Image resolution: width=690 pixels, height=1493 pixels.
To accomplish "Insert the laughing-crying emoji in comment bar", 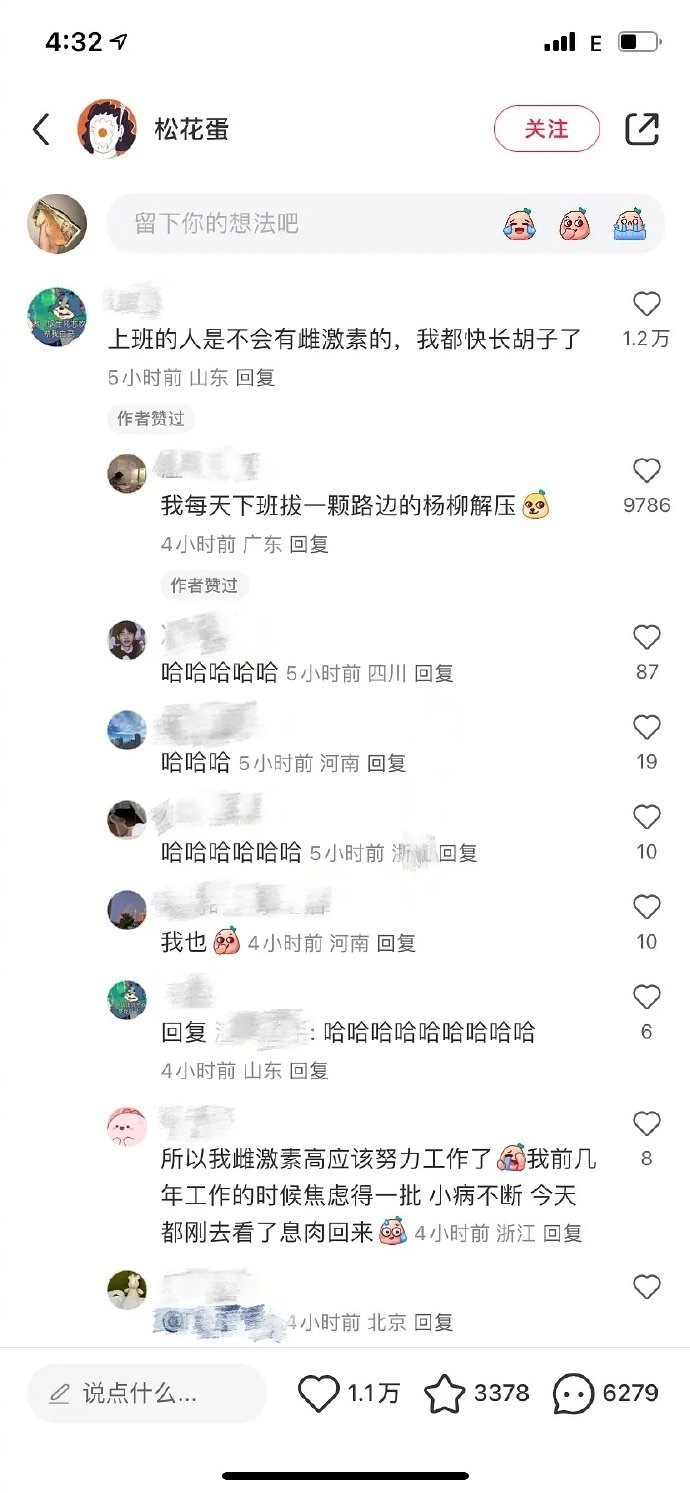I will (518, 223).
